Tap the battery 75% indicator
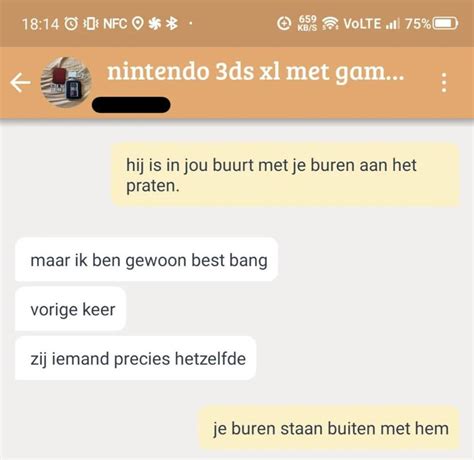This screenshot has width=474, height=460. coord(431,24)
